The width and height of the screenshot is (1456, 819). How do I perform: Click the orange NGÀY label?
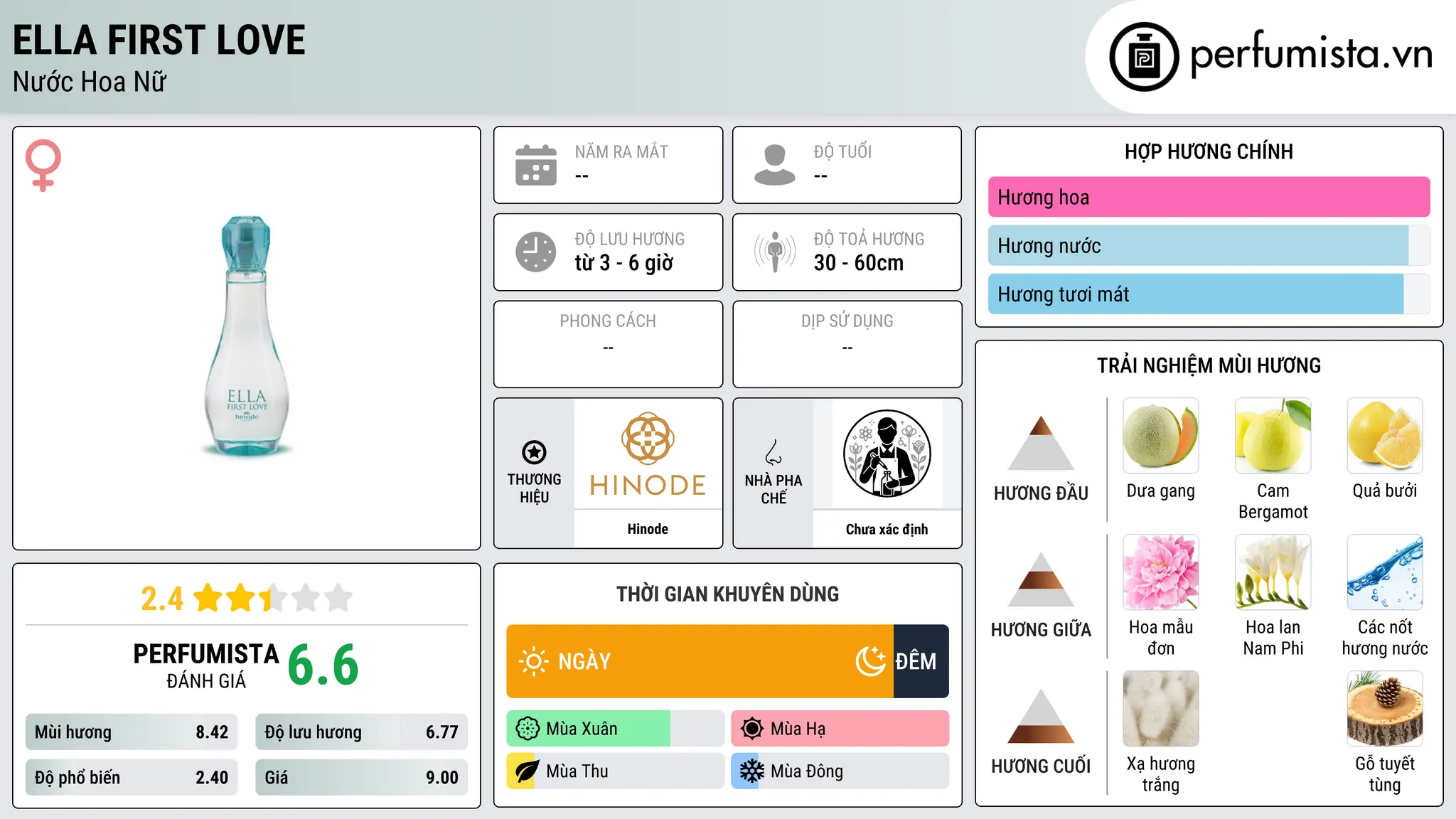click(584, 662)
